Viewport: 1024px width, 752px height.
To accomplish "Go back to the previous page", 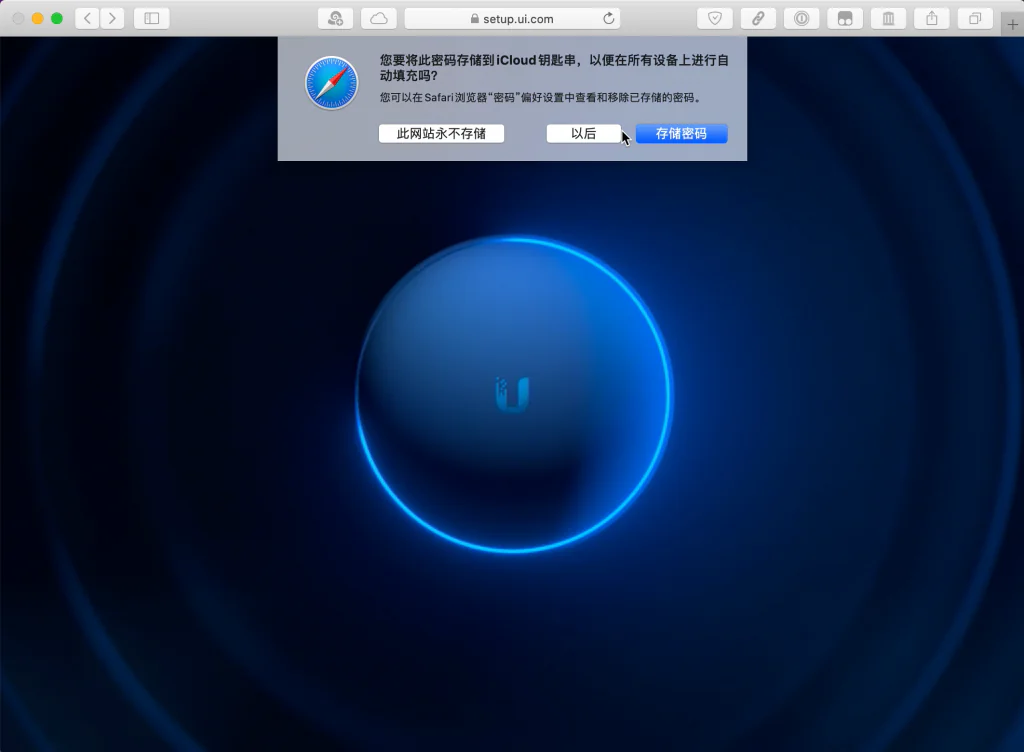I will [88, 18].
